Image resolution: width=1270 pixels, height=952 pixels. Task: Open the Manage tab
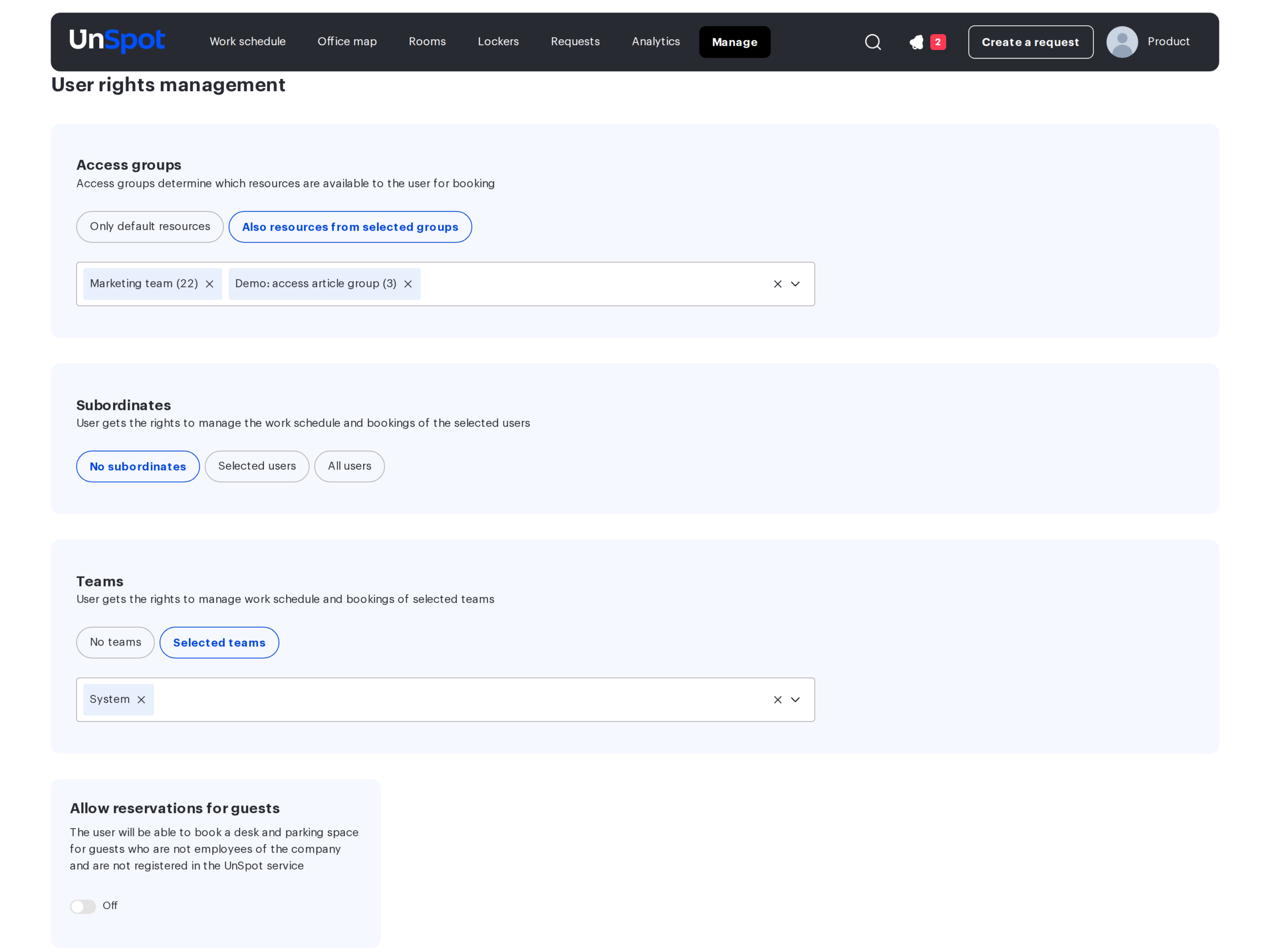pos(735,42)
